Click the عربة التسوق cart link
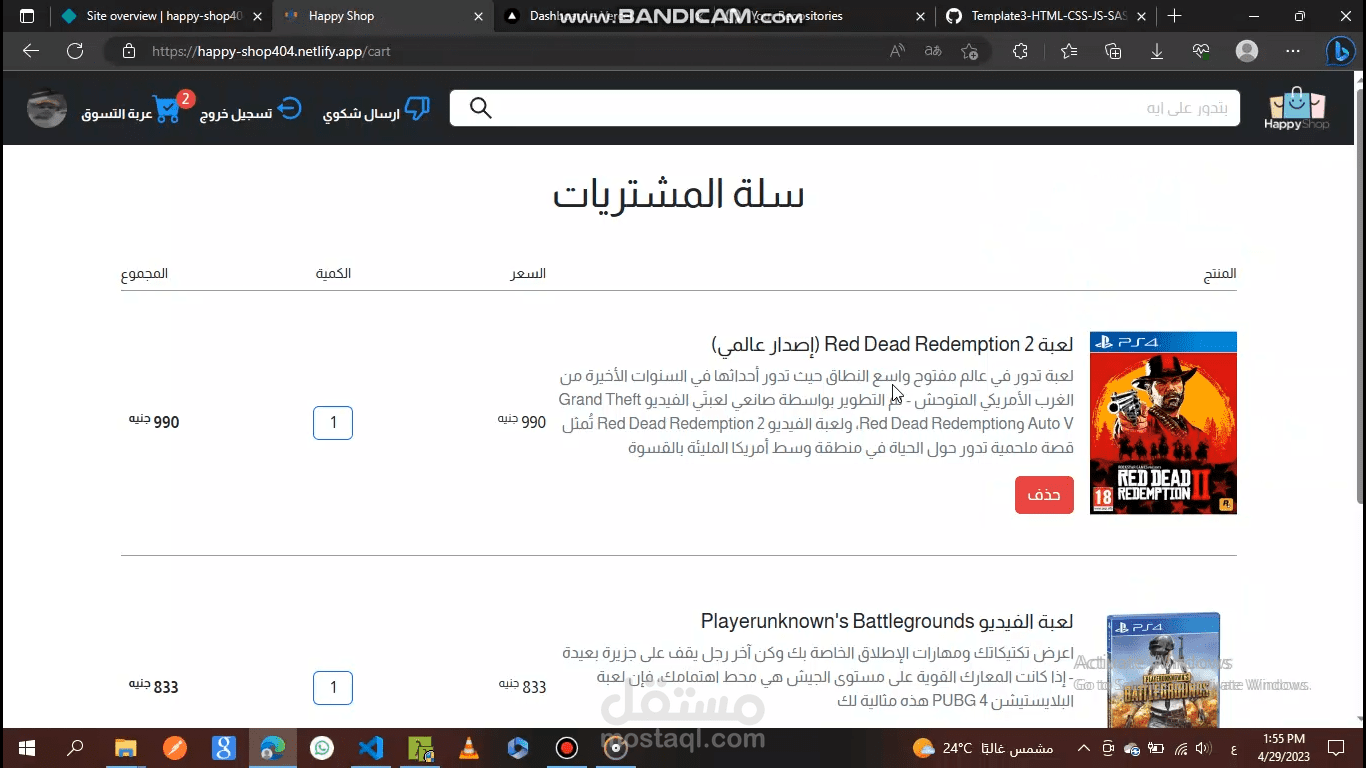The height and width of the screenshot is (768, 1366). 117,114
